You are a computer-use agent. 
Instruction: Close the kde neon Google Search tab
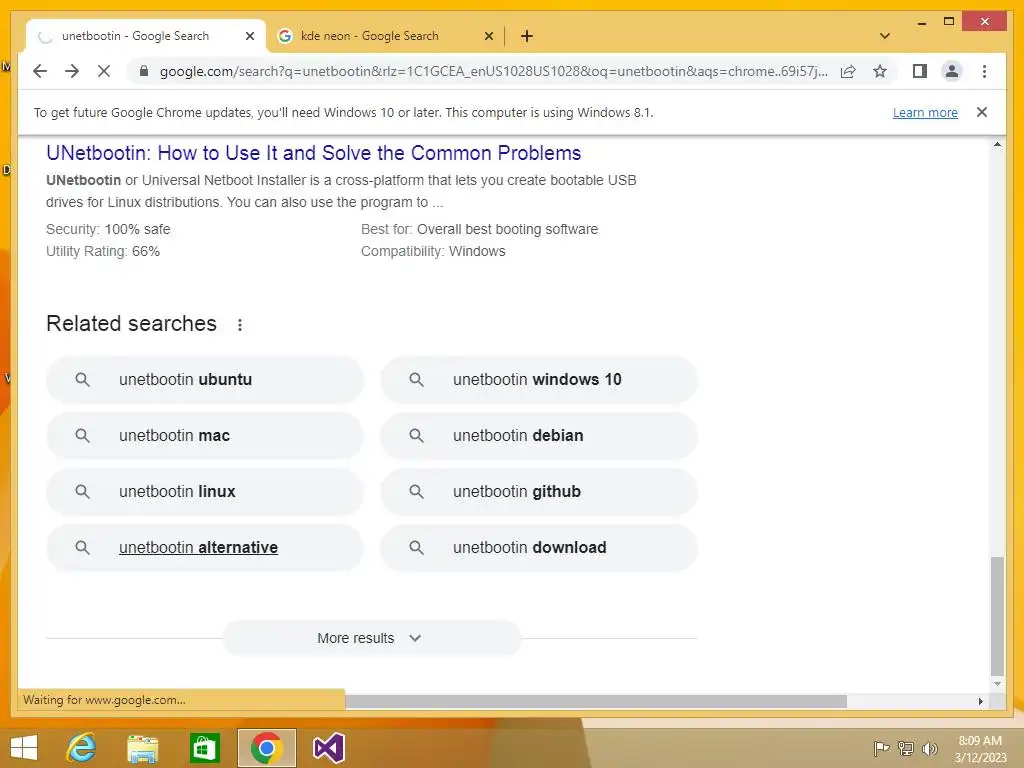pyautogui.click(x=488, y=36)
